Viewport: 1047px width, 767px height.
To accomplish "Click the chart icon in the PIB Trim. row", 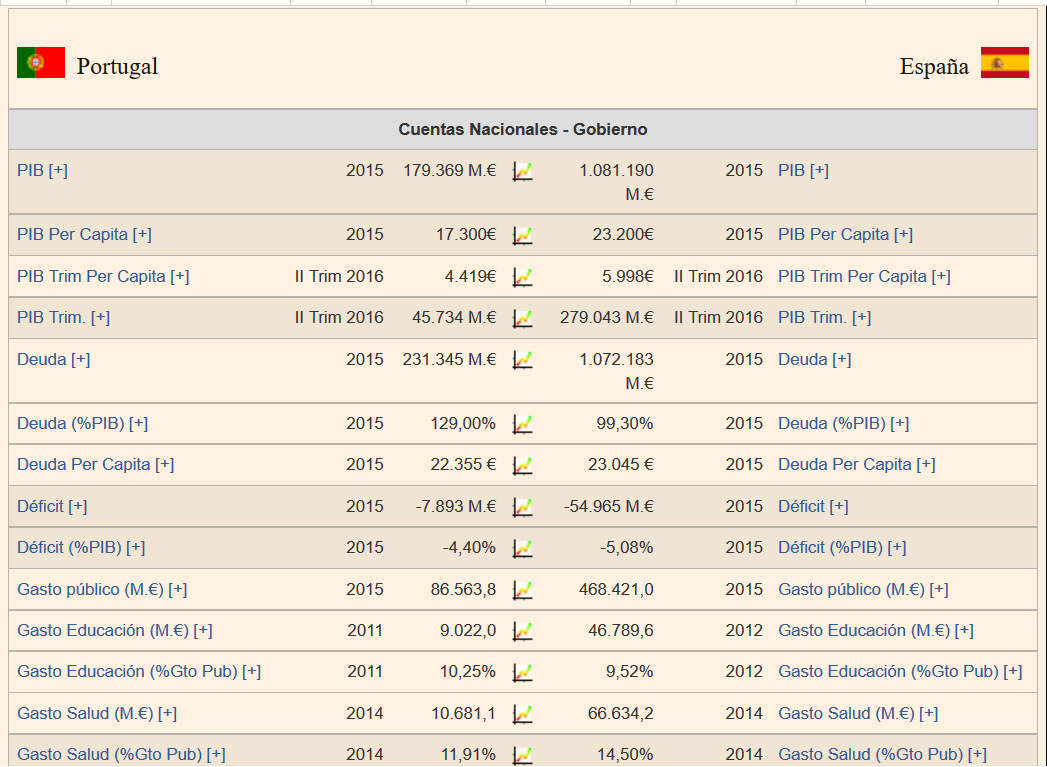I will [x=522, y=318].
